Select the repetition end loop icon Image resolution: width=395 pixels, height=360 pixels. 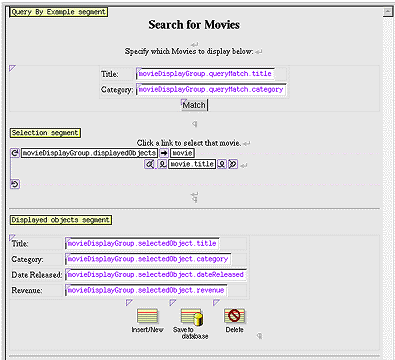(15, 184)
